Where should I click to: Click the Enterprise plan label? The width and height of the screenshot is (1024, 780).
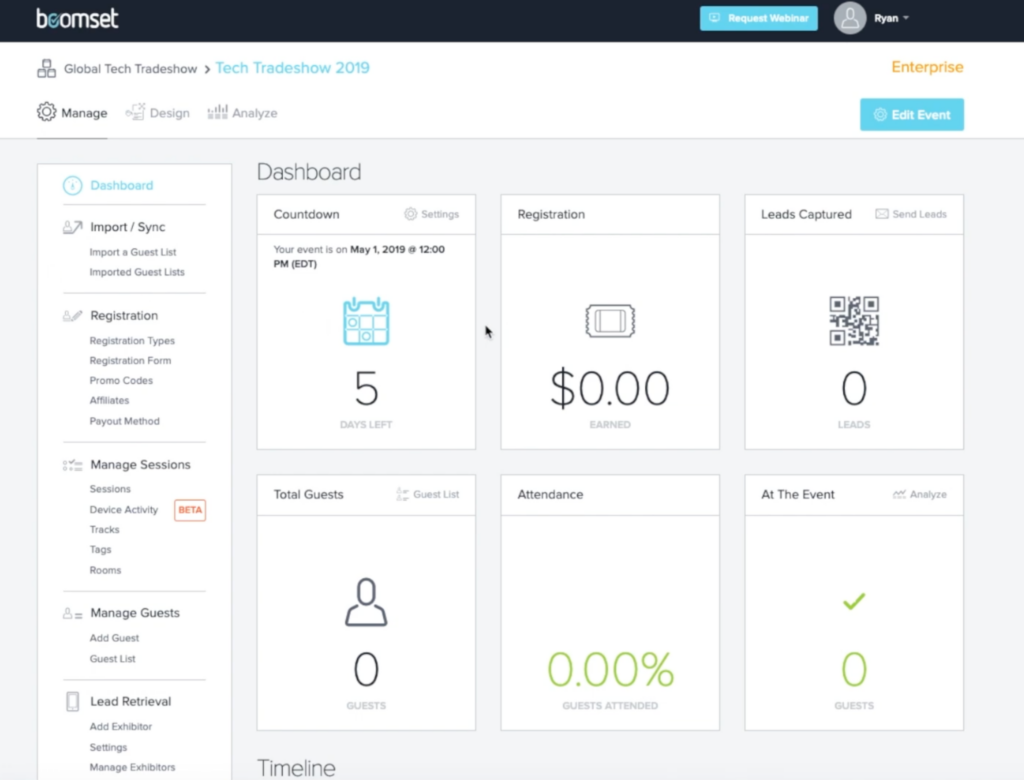[927, 67]
